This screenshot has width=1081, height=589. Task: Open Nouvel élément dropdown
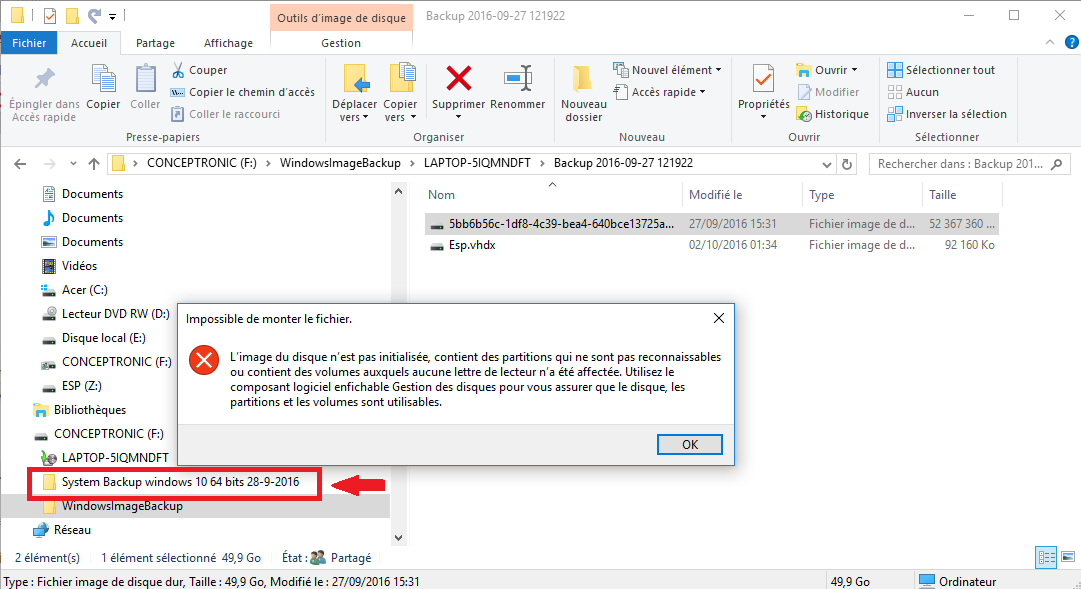point(667,70)
